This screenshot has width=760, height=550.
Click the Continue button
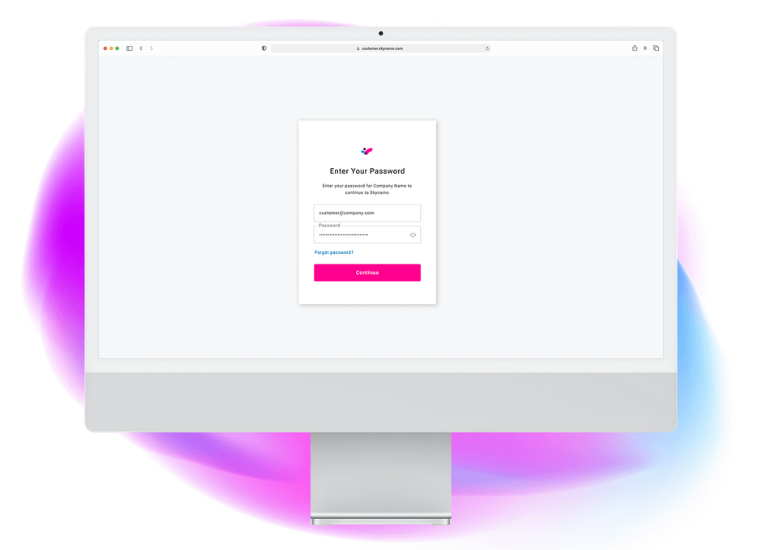click(x=367, y=272)
